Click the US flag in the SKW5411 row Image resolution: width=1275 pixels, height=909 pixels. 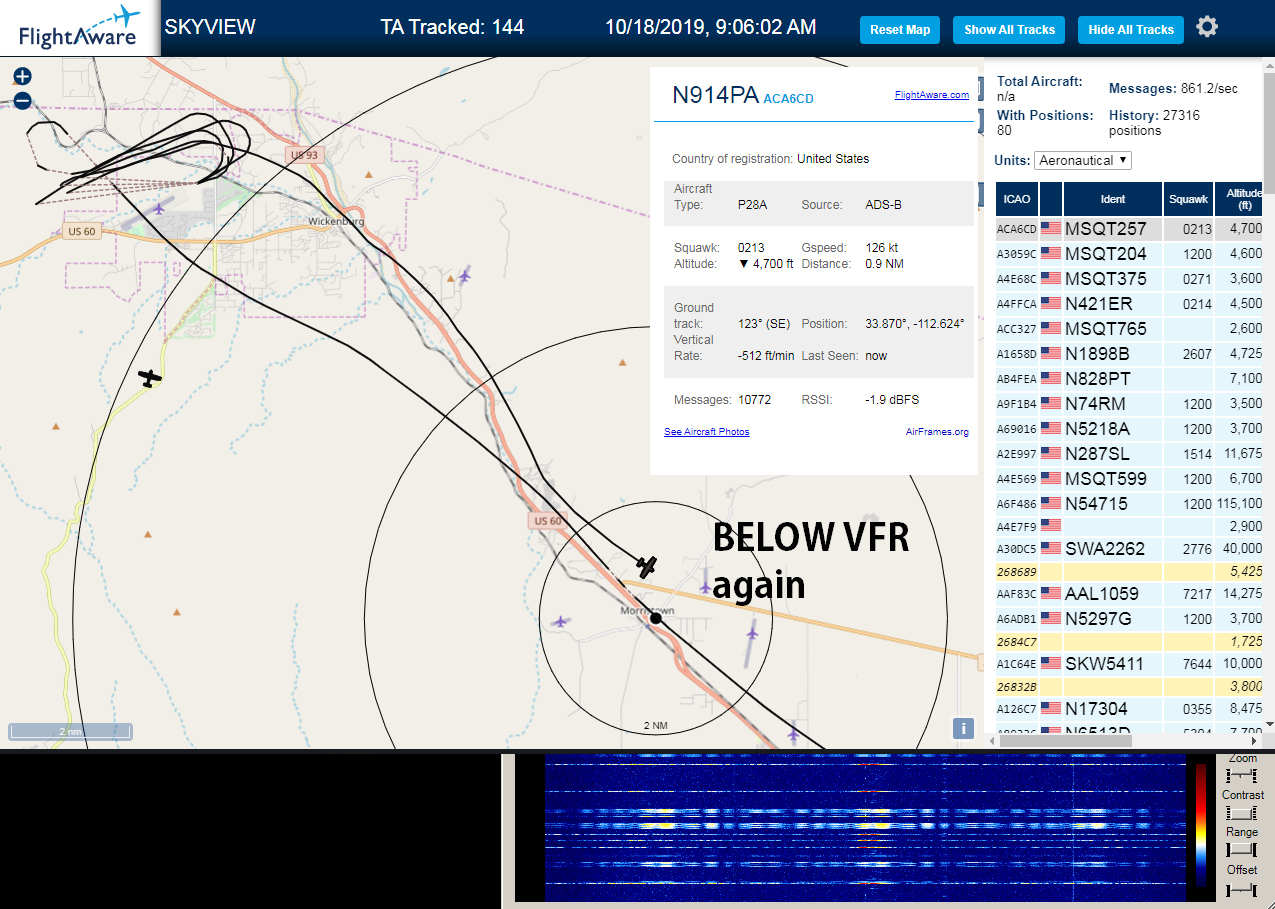(1051, 664)
